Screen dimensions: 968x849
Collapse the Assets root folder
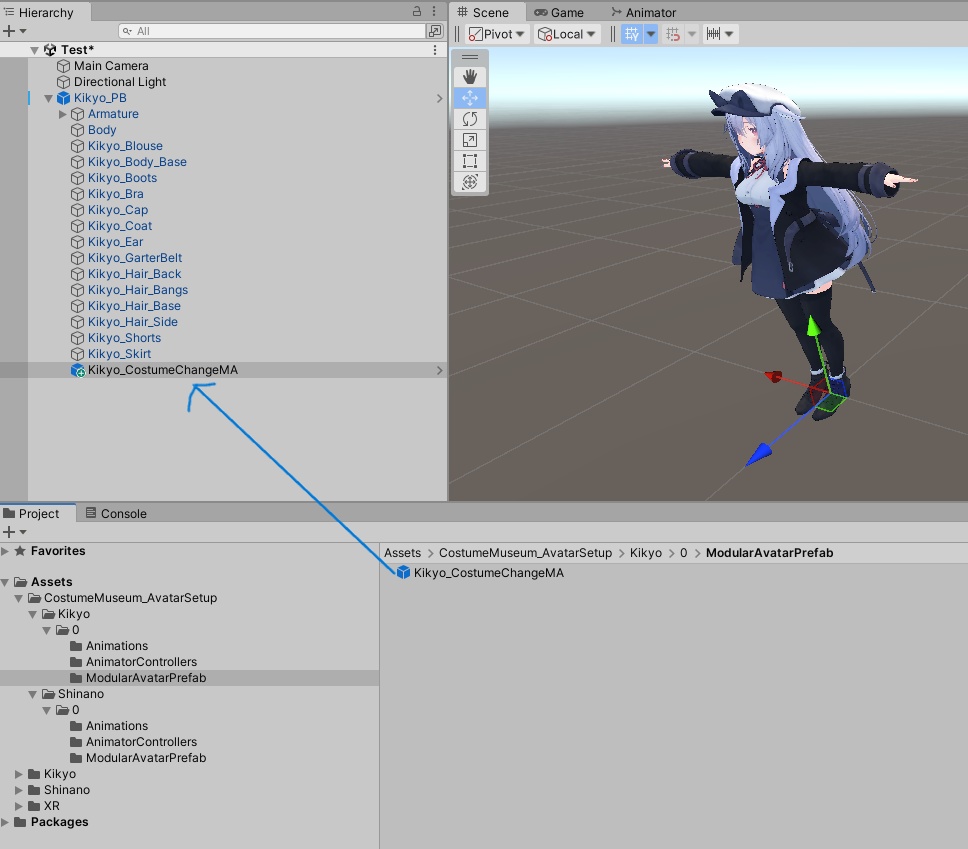(5, 582)
